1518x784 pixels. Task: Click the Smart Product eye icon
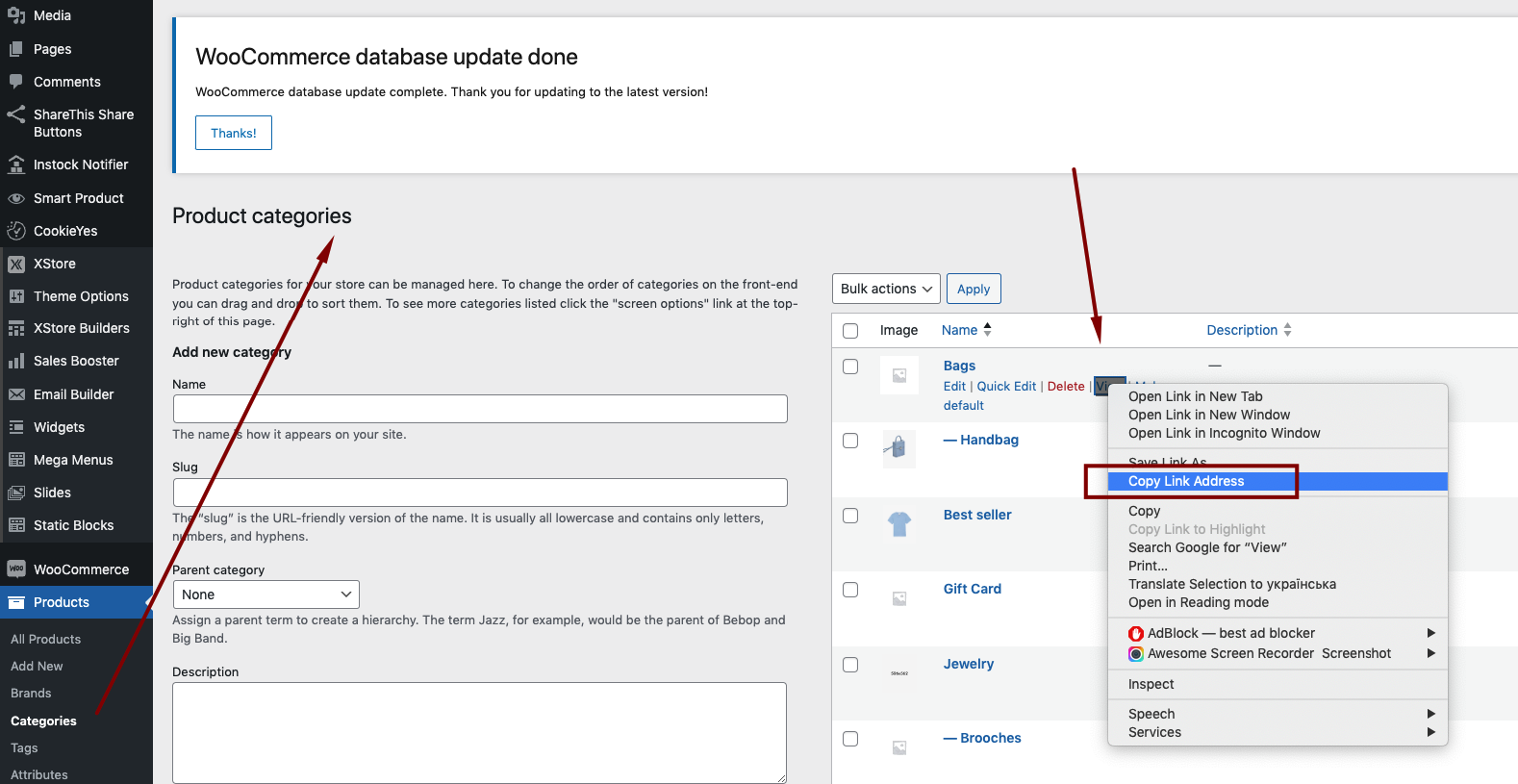(x=16, y=198)
